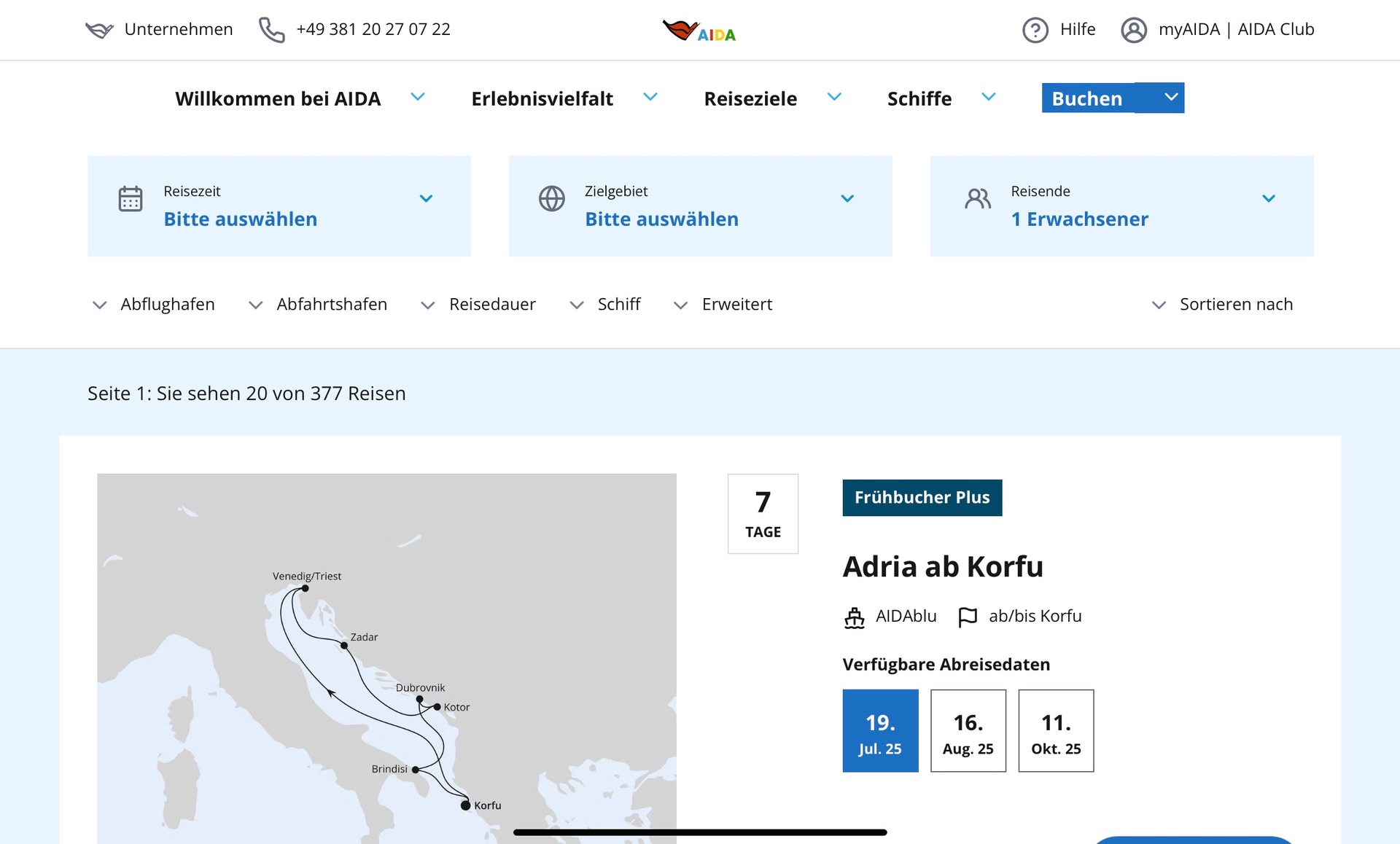Open the Sortieren nach dropdown
The image size is (1400, 844).
click(1222, 305)
